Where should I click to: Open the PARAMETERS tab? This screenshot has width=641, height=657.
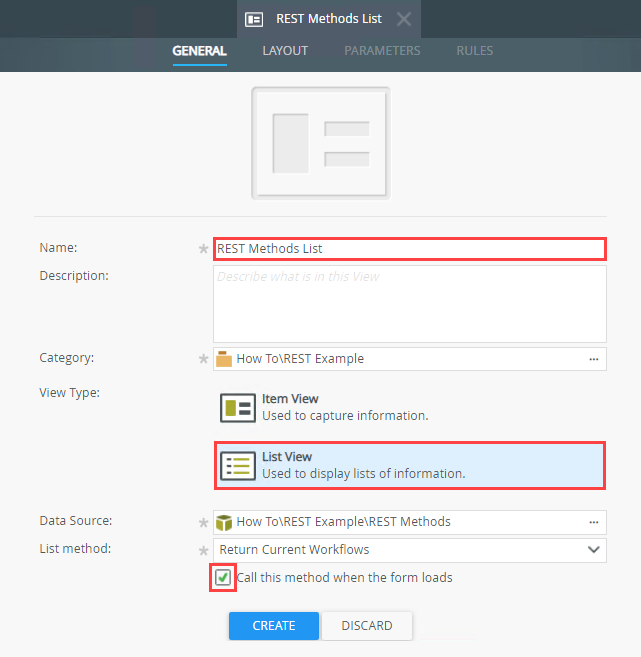(x=382, y=51)
